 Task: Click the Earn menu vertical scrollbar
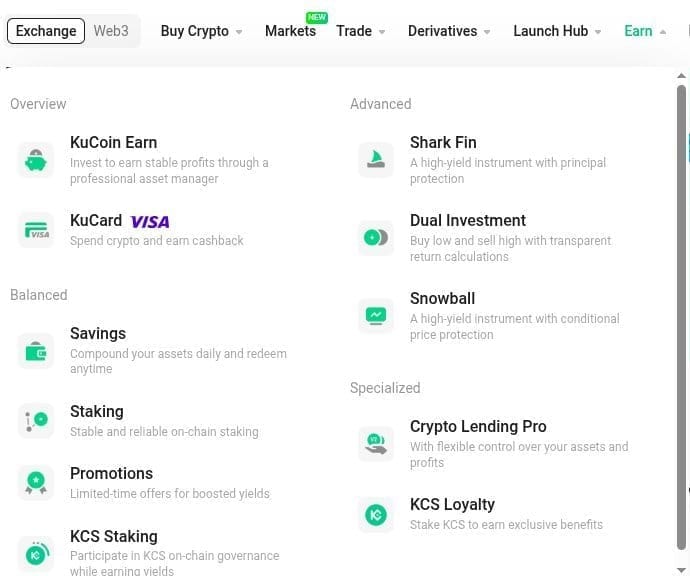(682, 300)
